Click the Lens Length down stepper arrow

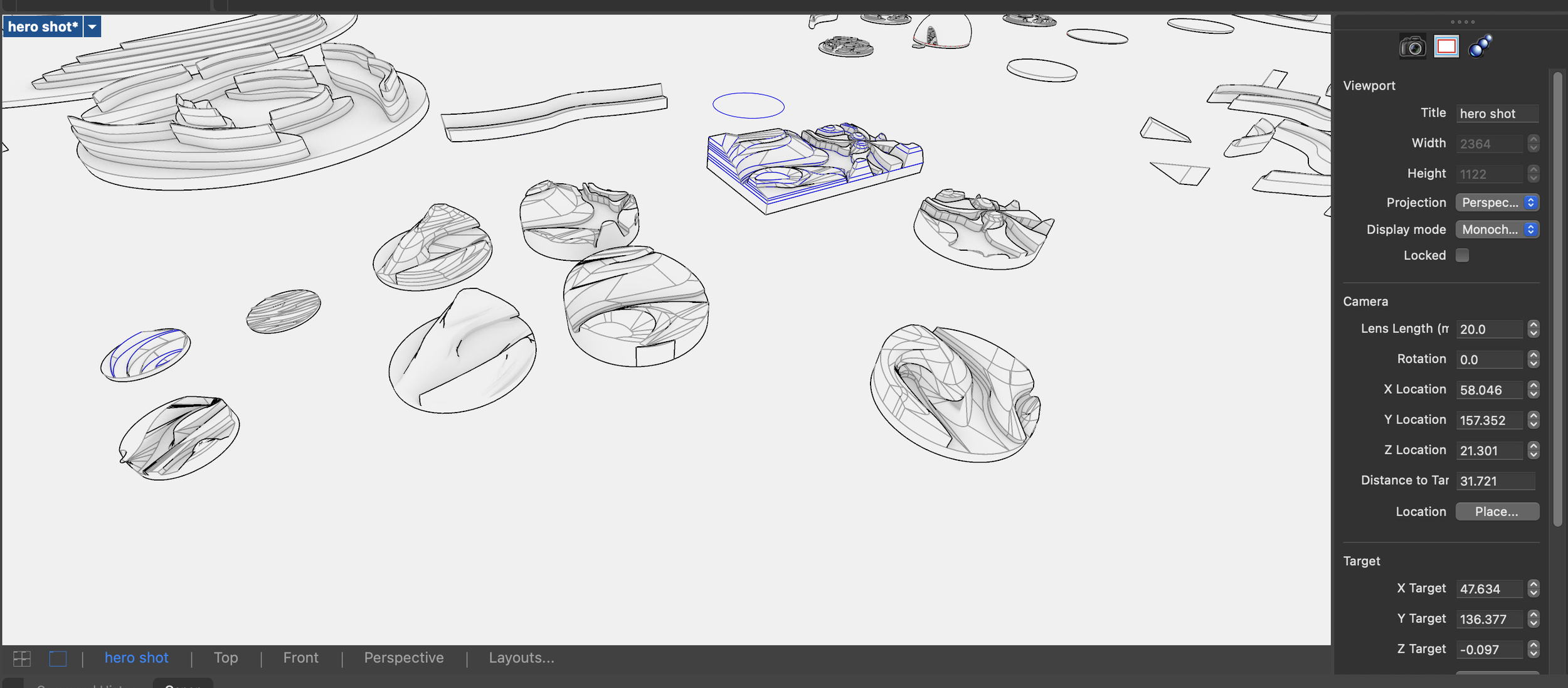click(1534, 332)
